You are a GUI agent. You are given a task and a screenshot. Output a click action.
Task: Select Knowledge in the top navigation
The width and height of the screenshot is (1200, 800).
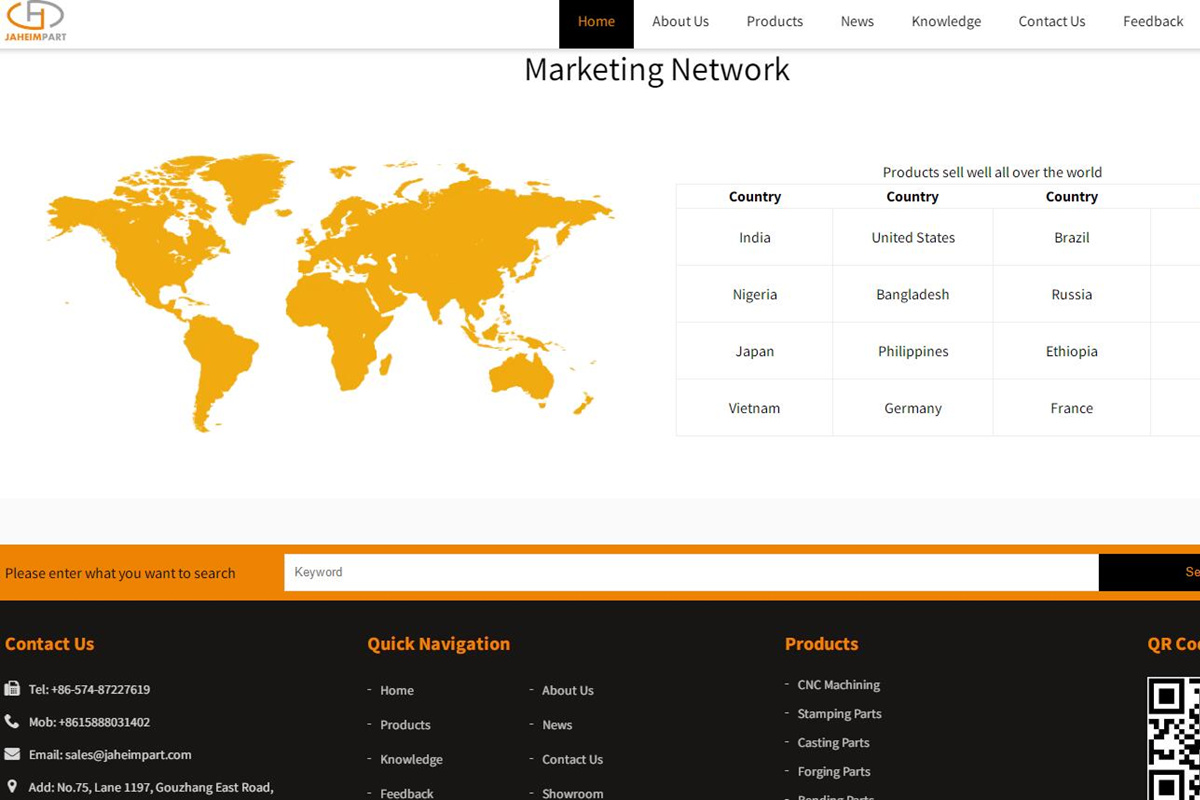(x=946, y=22)
